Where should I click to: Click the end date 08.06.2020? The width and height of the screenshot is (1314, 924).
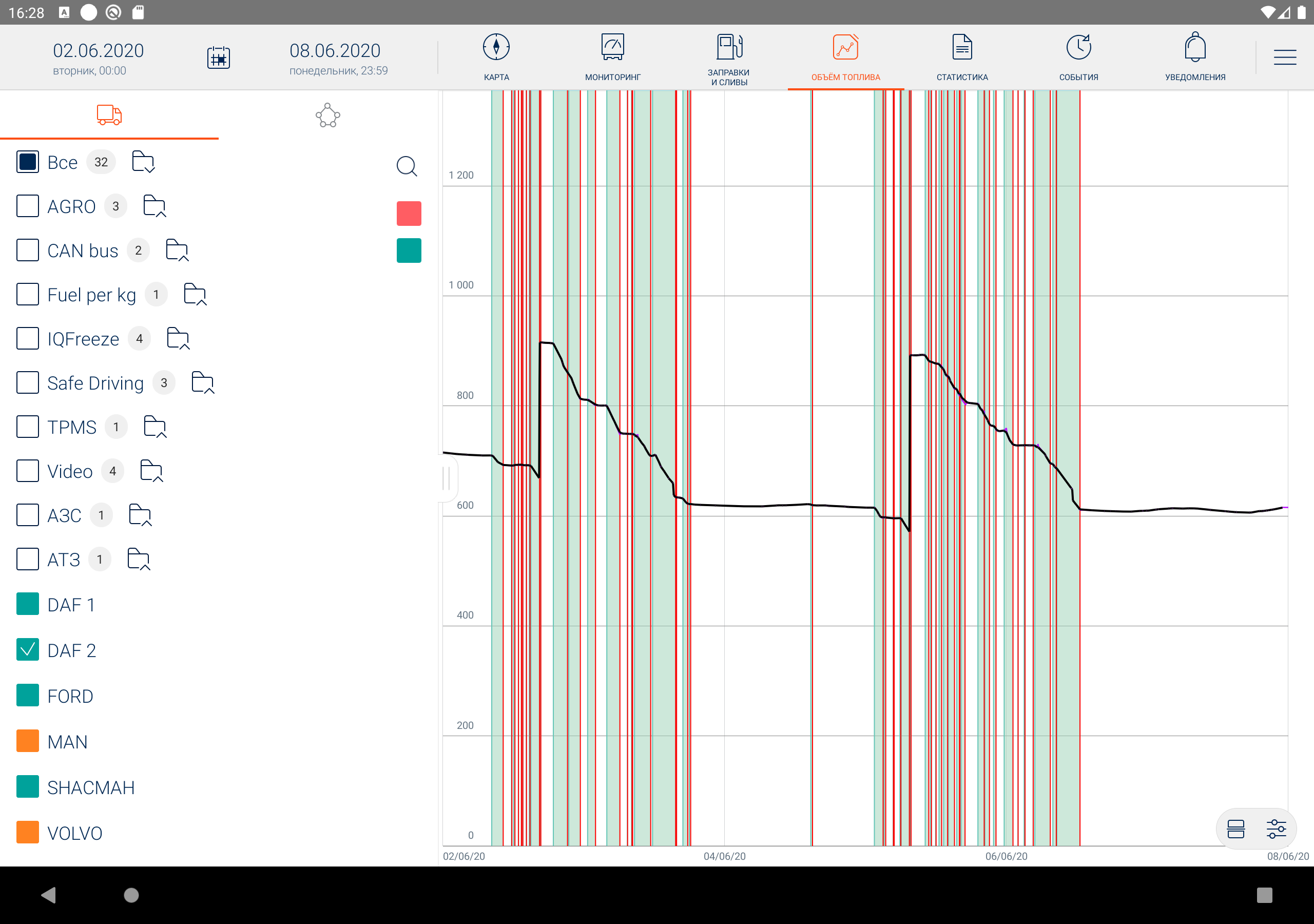click(x=335, y=50)
